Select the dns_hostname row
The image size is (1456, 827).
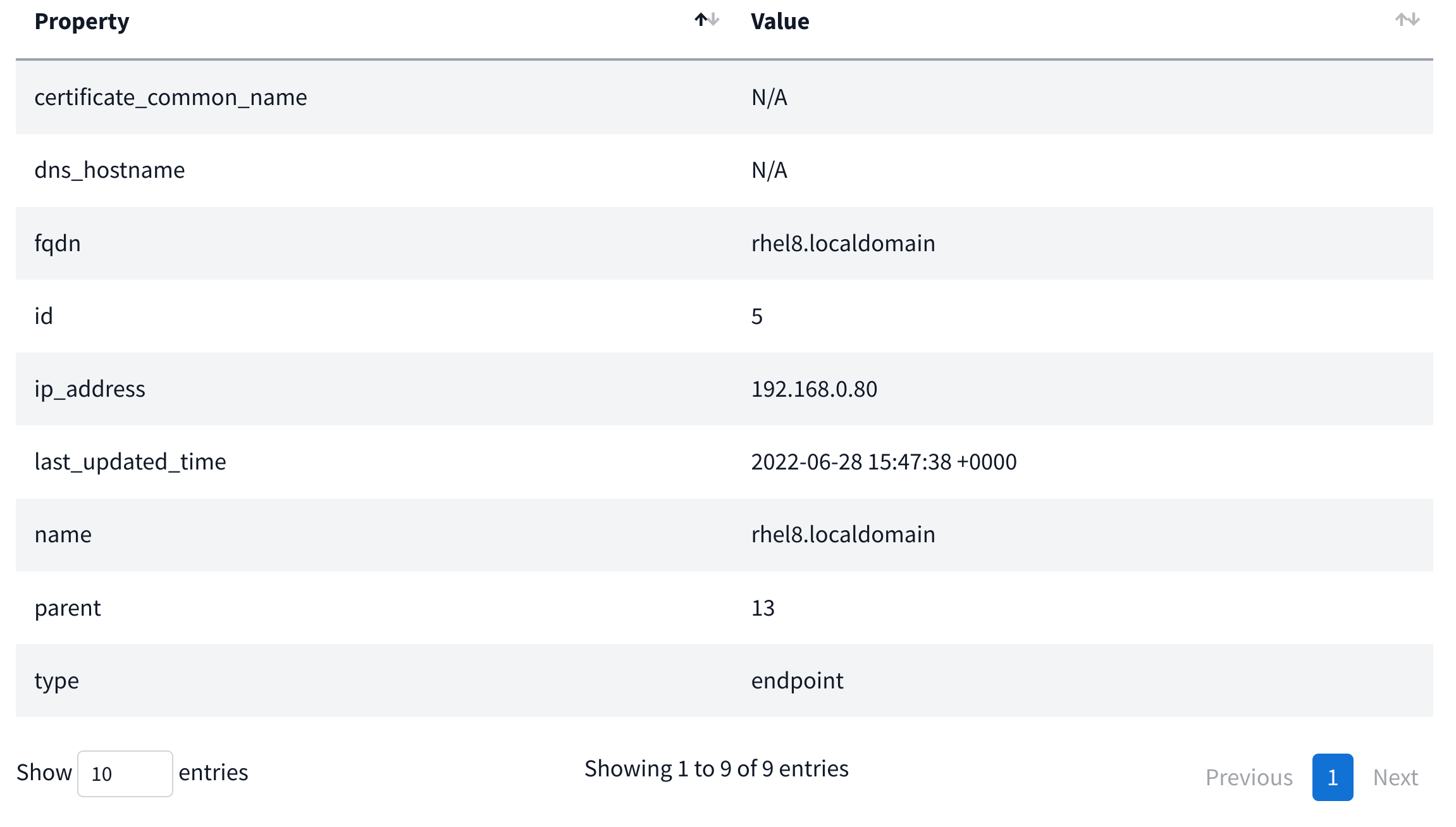pyautogui.click(x=109, y=170)
